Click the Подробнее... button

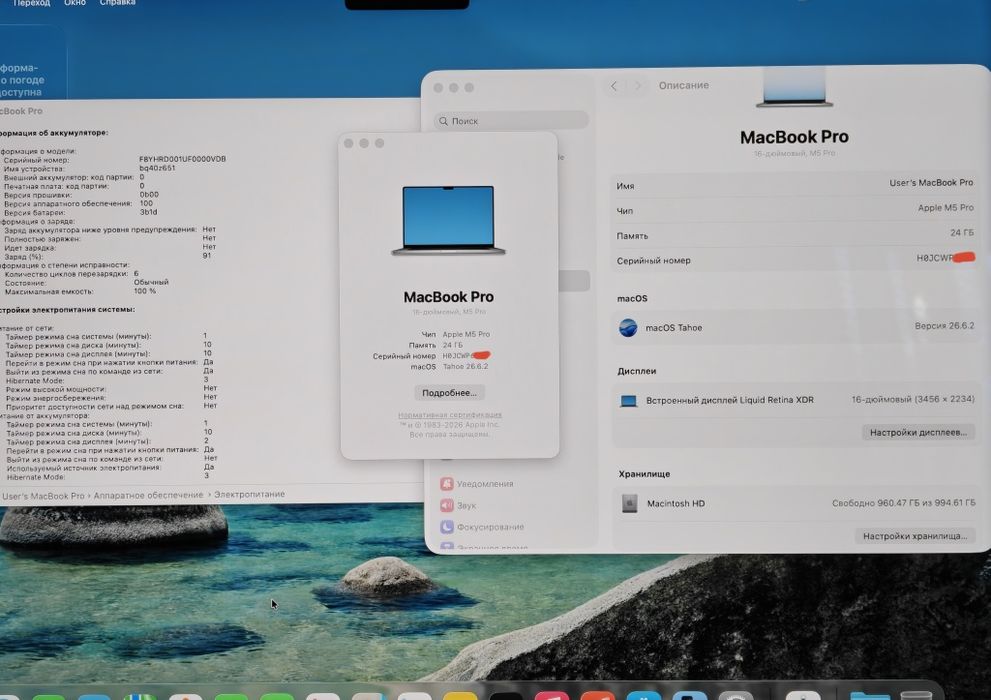point(449,392)
